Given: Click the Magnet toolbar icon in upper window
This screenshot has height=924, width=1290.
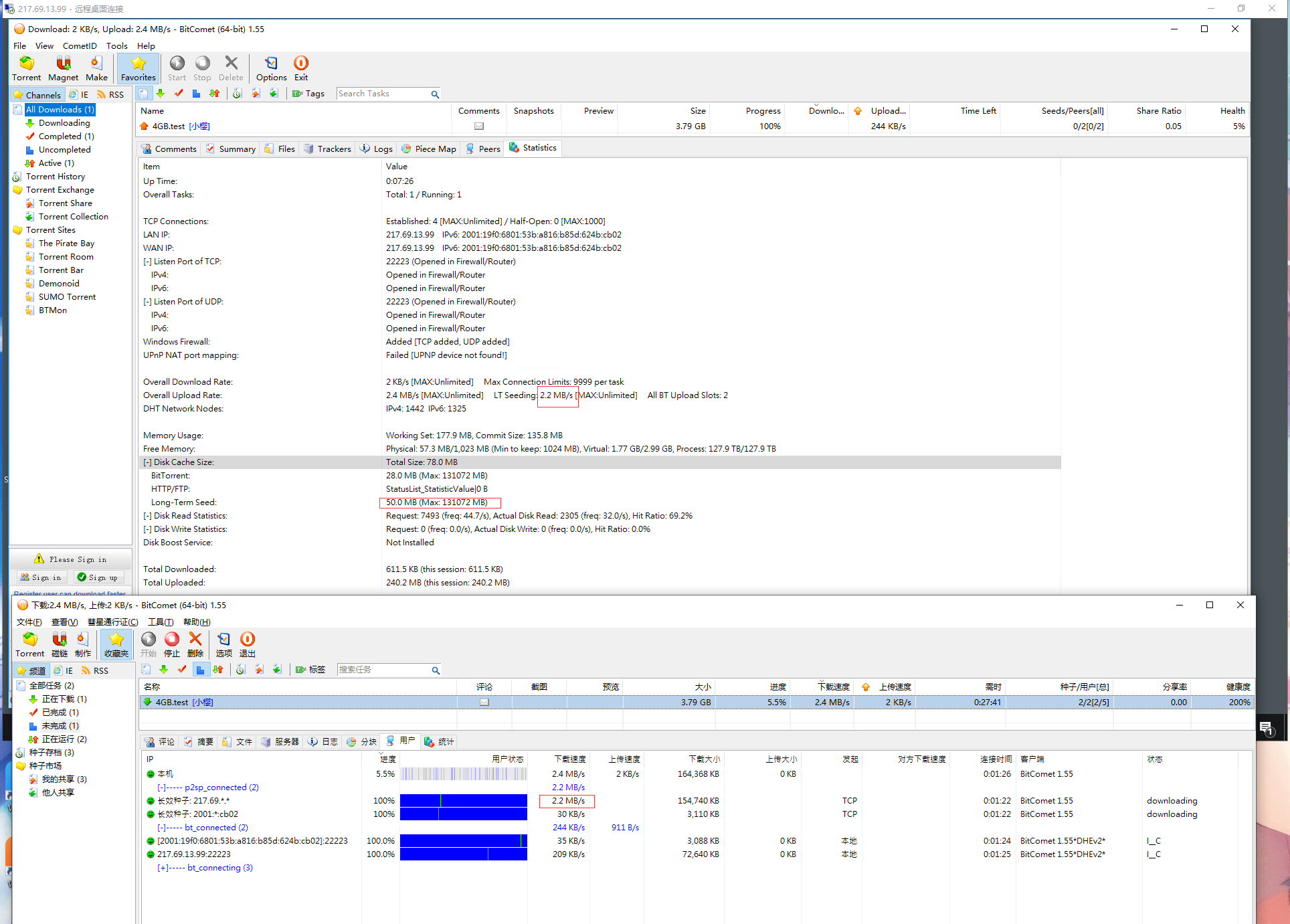Looking at the screenshot, I should tap(63, 68).
